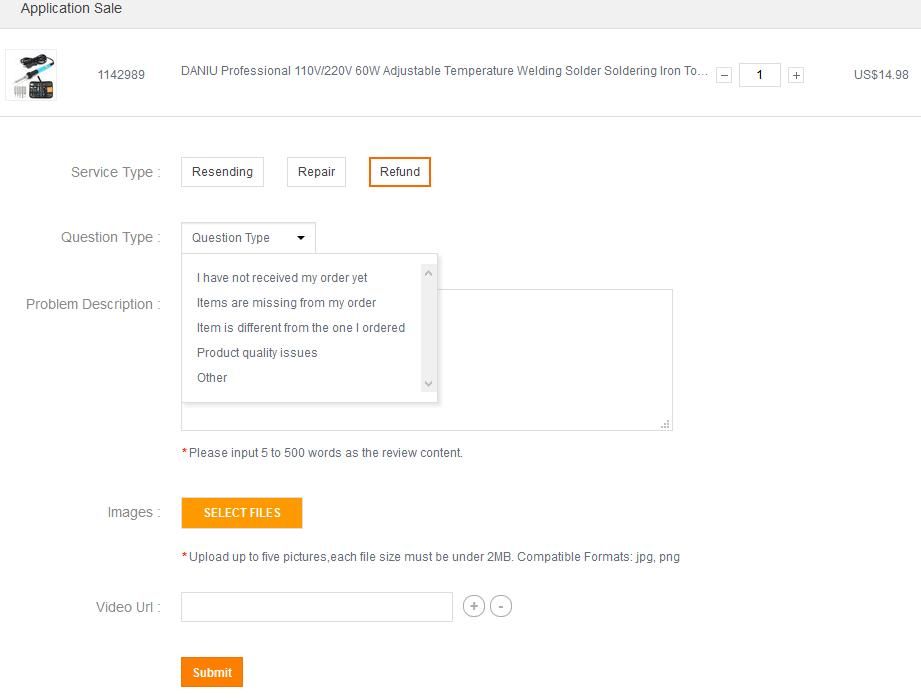Remove video URL with minus icon
The image size is (921, 698).
pyautogui.click(x=501, y=606)
